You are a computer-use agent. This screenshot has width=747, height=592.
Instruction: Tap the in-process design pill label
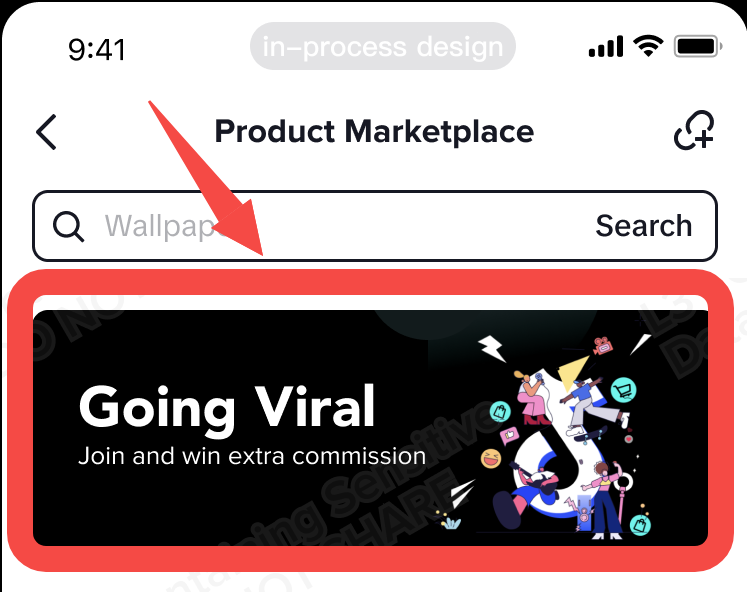click(x=383, y=47)
